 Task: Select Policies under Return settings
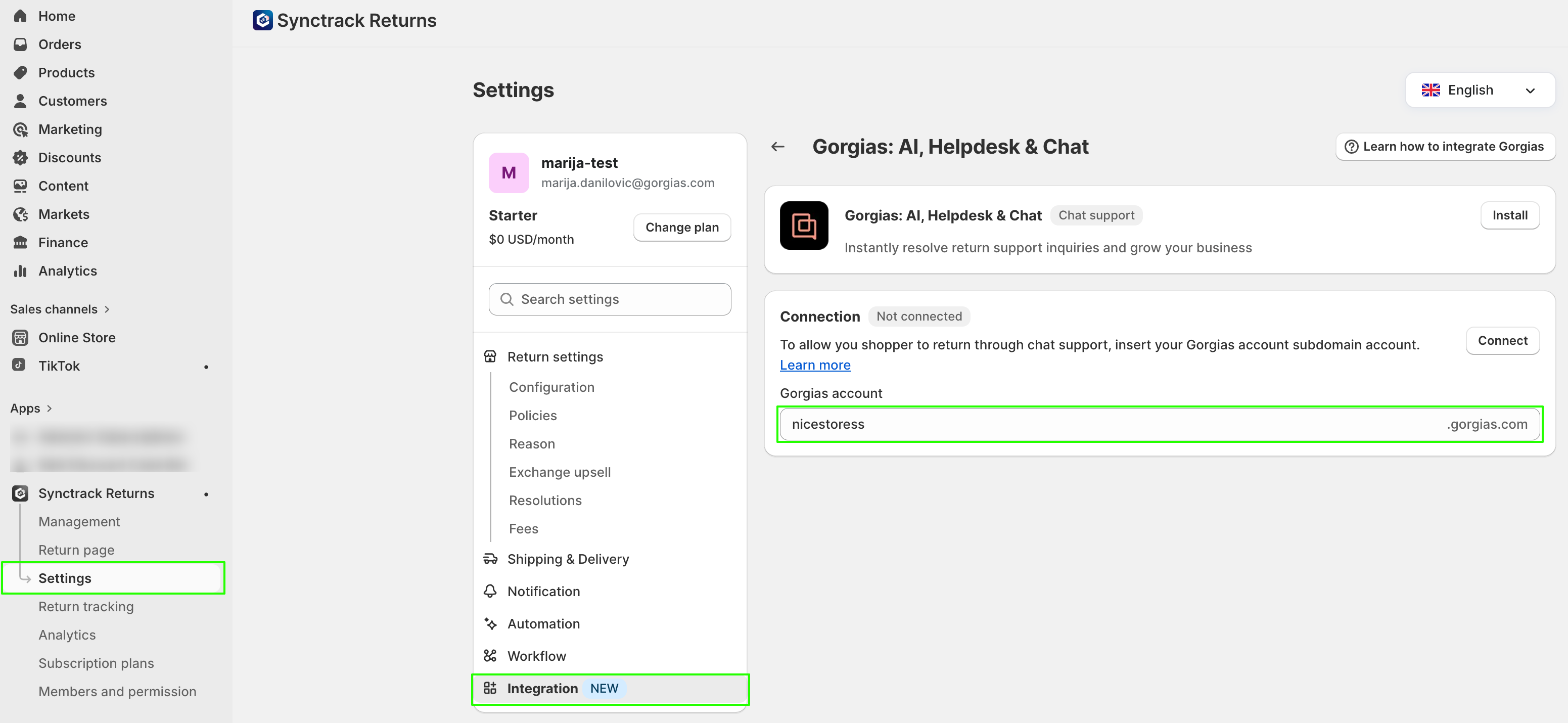533,415
